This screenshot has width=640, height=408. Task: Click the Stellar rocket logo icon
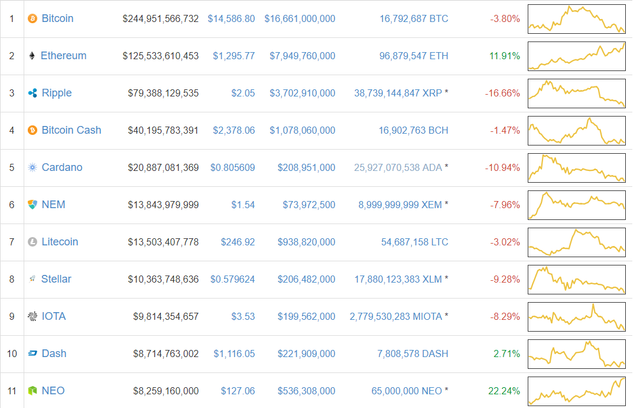pos(32,279)
